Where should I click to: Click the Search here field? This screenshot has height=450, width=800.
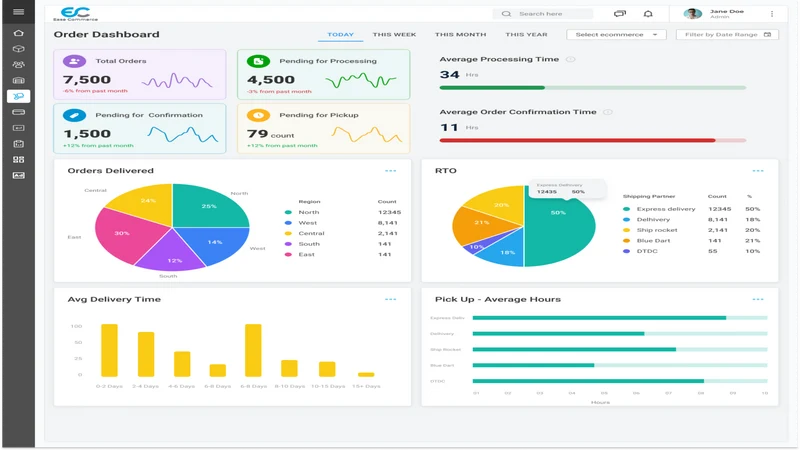[543, 14]
